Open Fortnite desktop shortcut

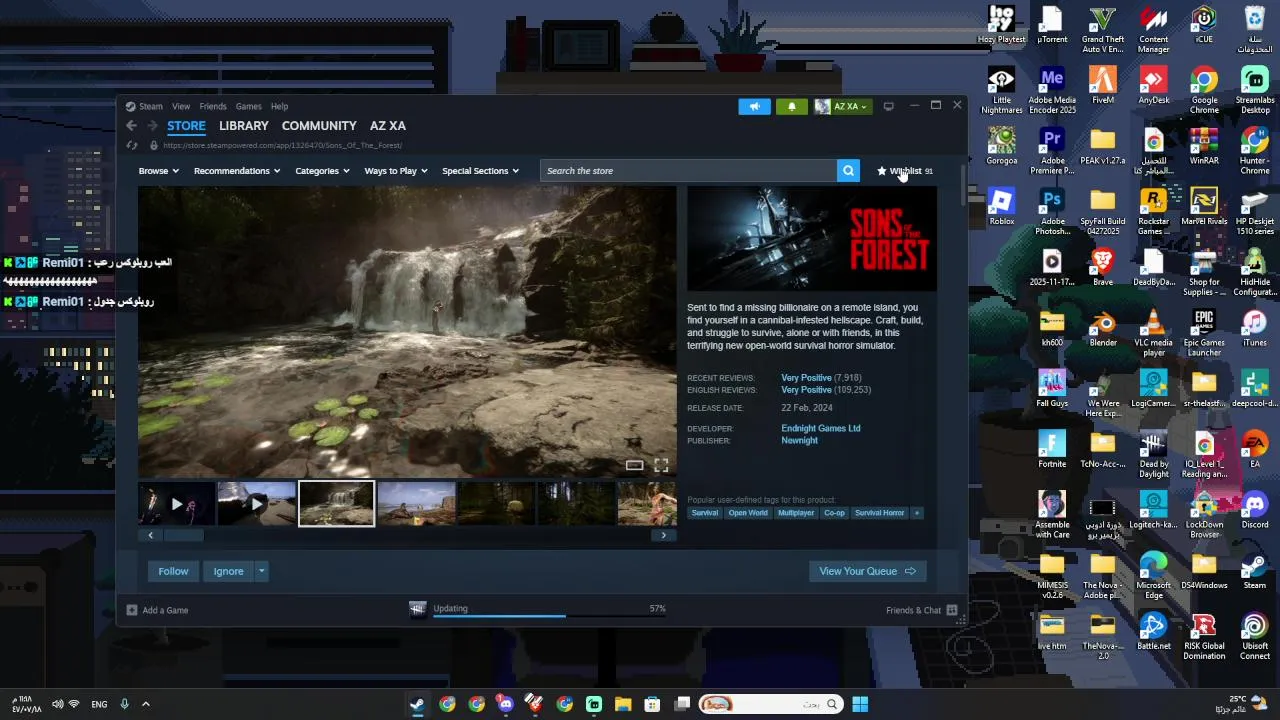coord(1052,449)
